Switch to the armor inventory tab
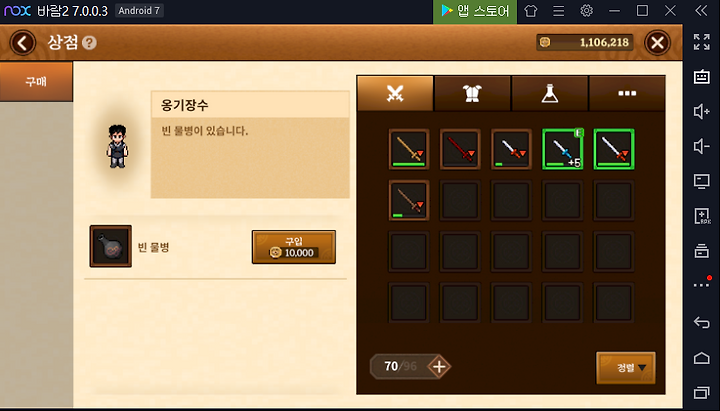The width and height of the screenshot is (720, 411). click(x=472, y=93)
